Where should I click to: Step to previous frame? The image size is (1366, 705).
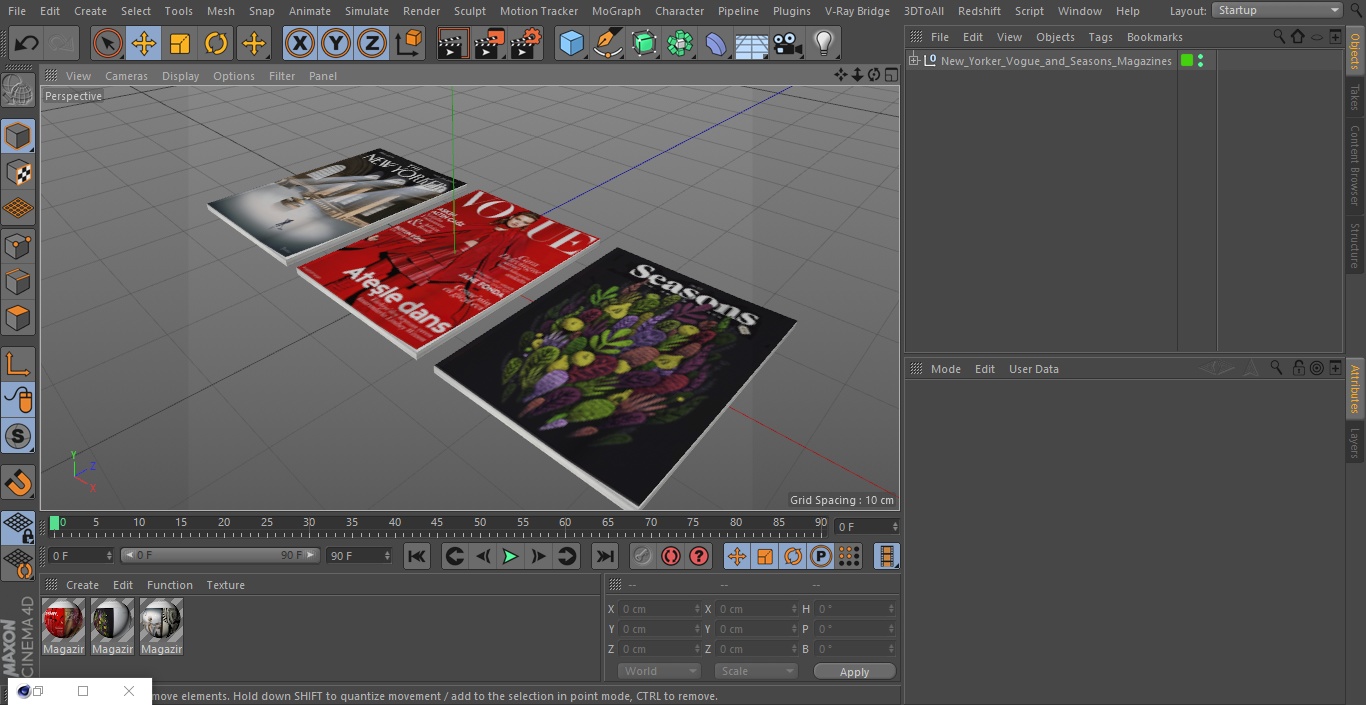point(483,556)
